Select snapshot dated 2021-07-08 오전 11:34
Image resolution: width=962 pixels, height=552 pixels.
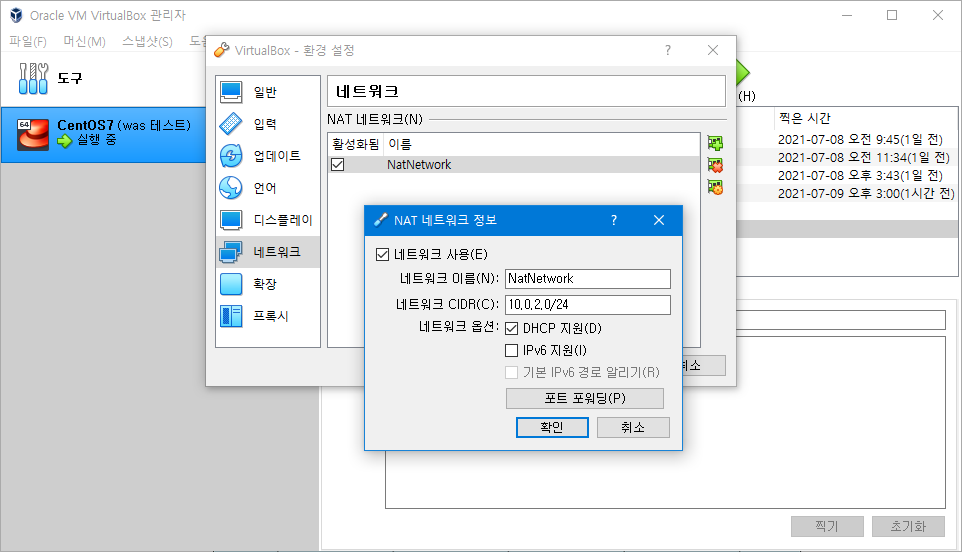coord(863,158)
